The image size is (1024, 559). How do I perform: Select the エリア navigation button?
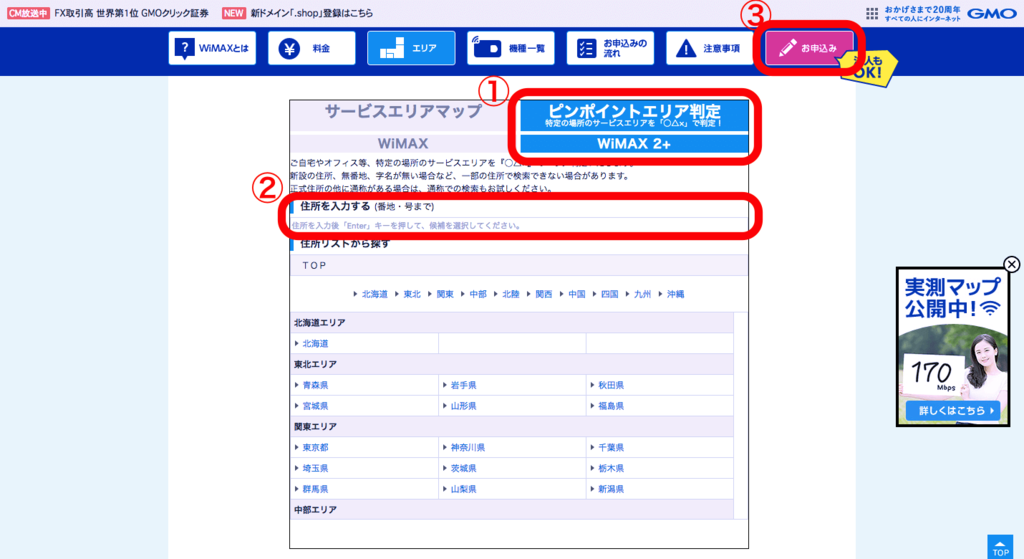coord(411,48)
